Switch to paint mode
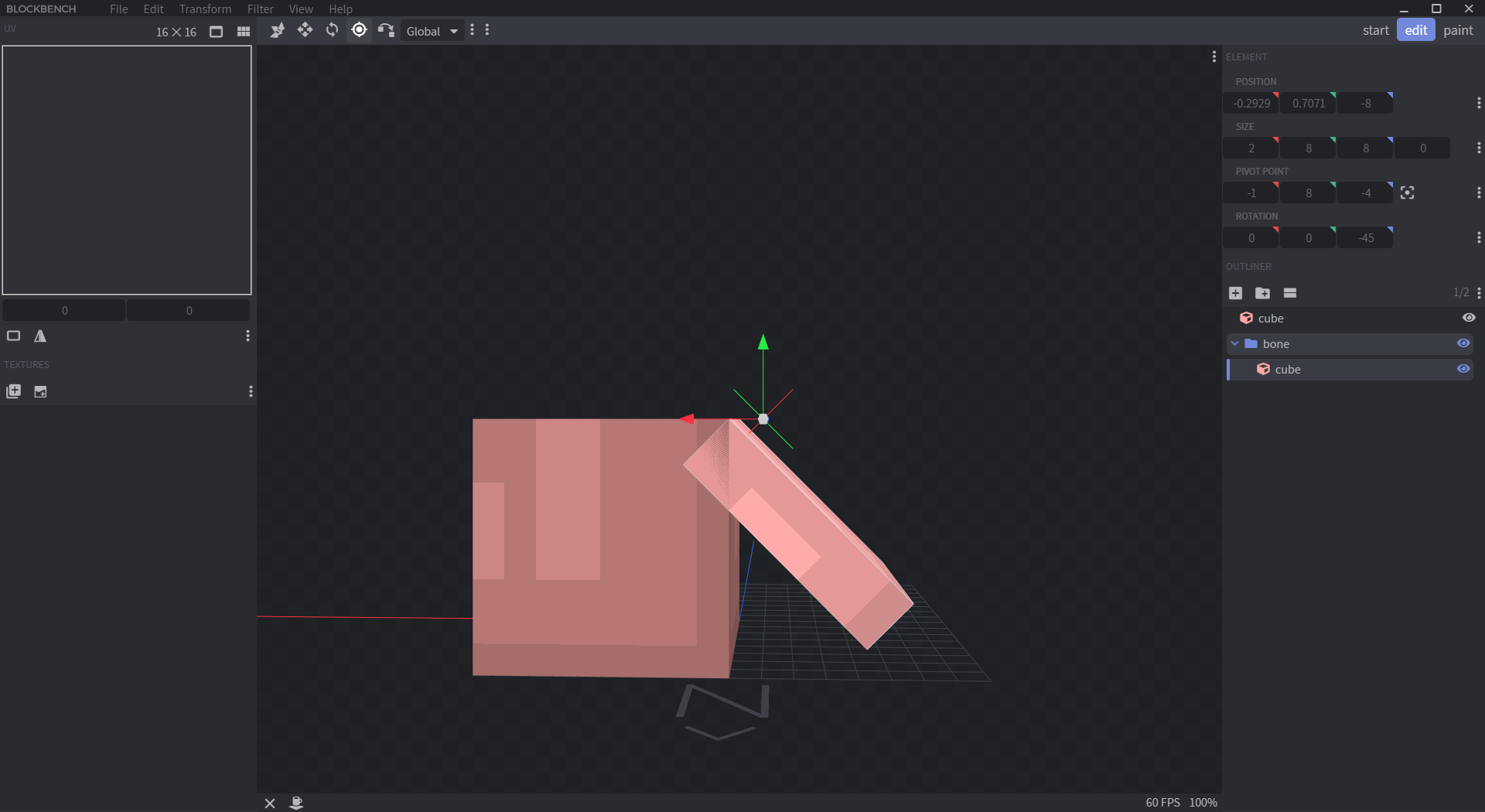 [x=1457, y=30]
